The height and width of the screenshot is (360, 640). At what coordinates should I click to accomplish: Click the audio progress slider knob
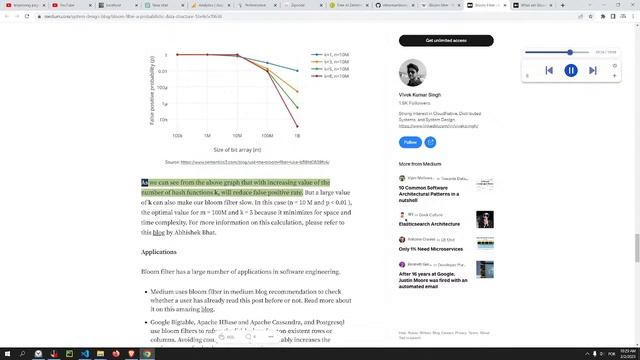click(x=570, y=52)
